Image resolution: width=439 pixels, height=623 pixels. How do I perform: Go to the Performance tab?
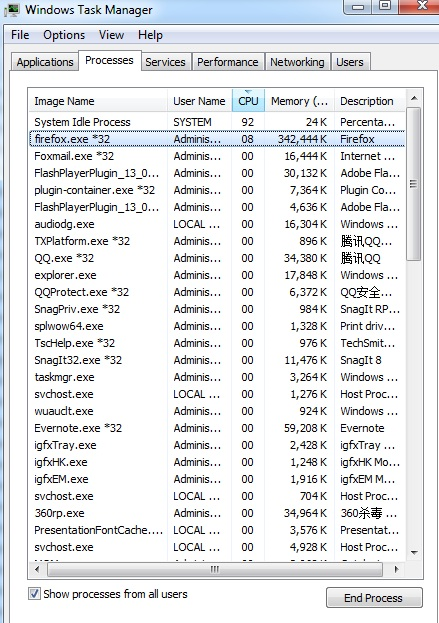[228, 62]
